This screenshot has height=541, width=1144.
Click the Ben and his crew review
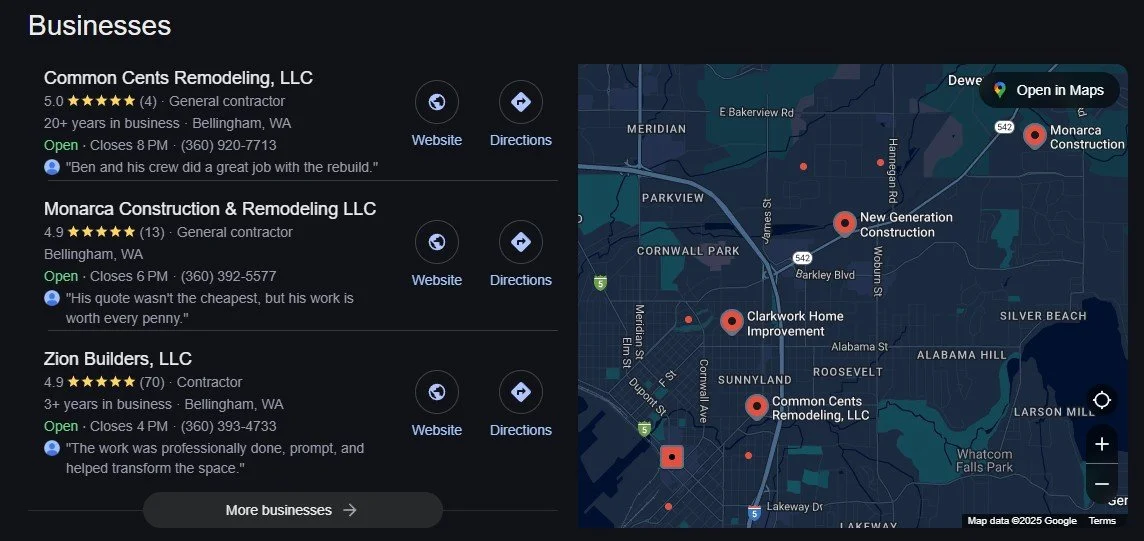click(222, 167)
